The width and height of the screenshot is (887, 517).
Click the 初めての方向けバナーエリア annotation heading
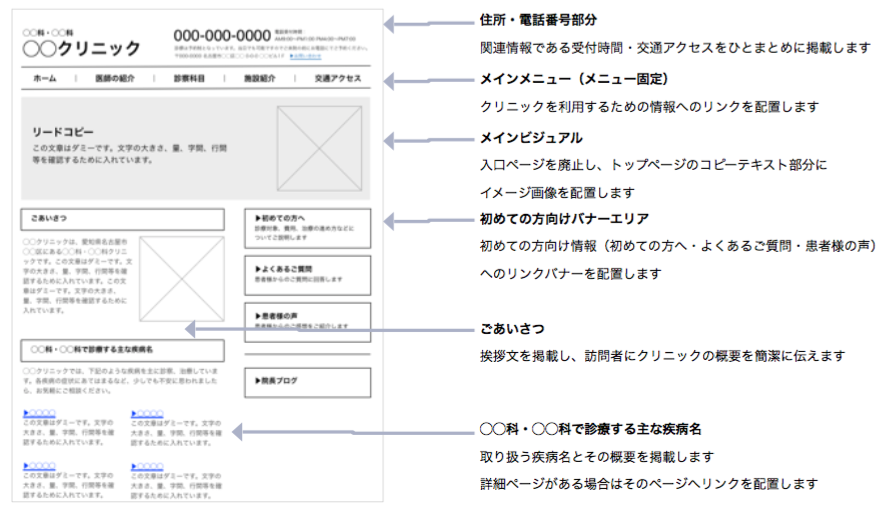point(564,218)
